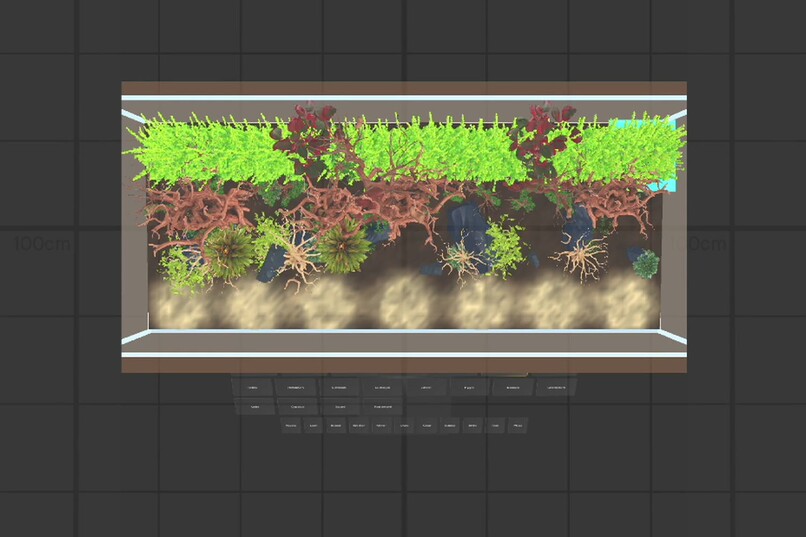Select the second spiky rosette plant near center

pos(342,247)
